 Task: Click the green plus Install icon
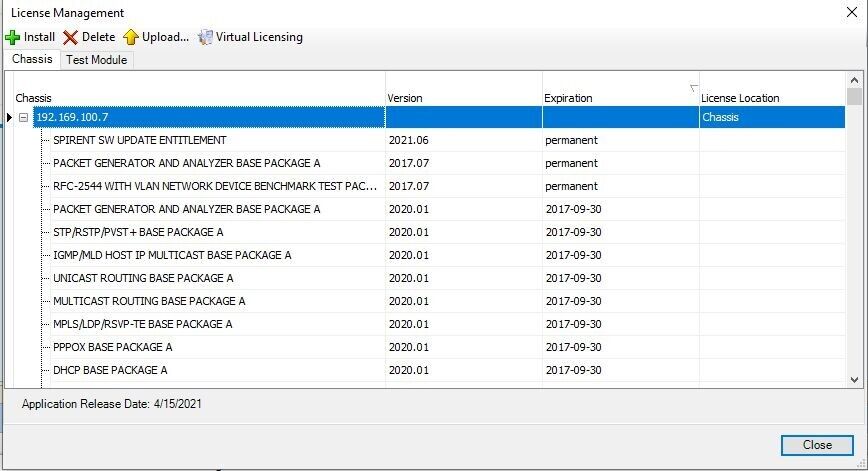click(x=12, y=37)
